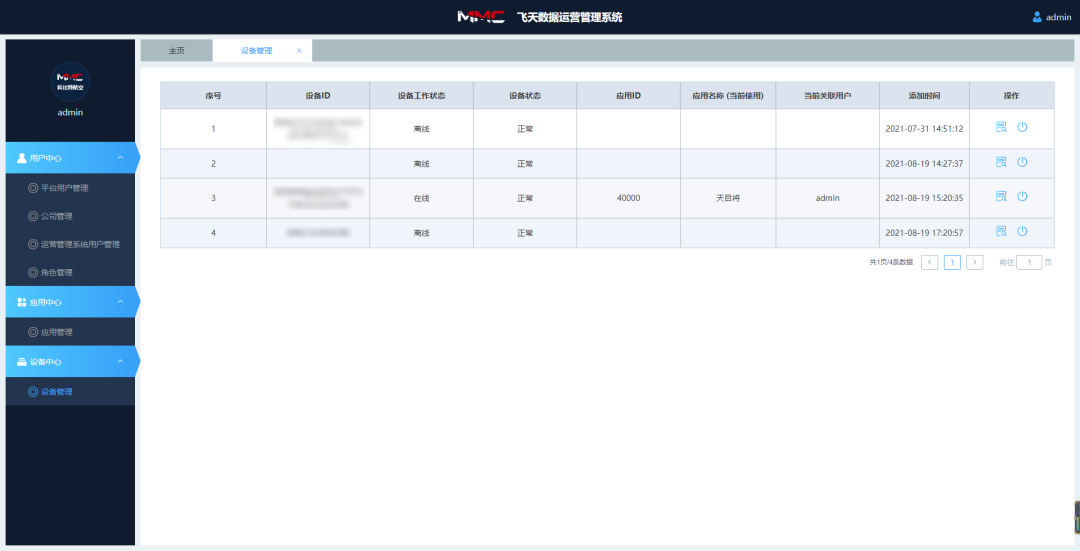Click the next page arrow button
Viewport: 1080px width, 551px height.
coord(974,262)
